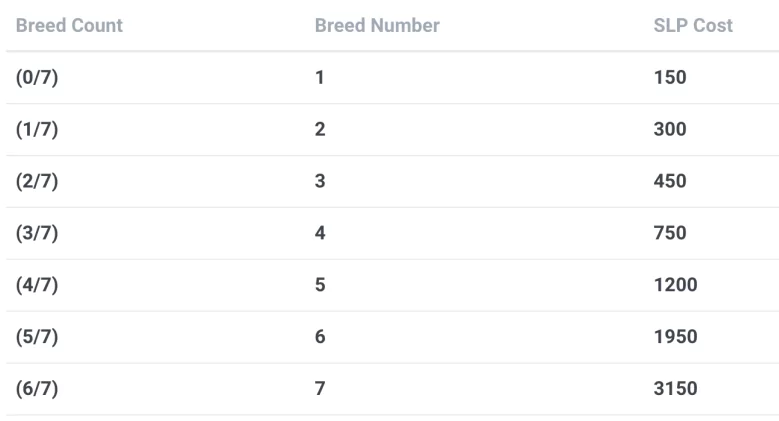
Task: Select the (0/7) breed count cell
Action: 38,77
